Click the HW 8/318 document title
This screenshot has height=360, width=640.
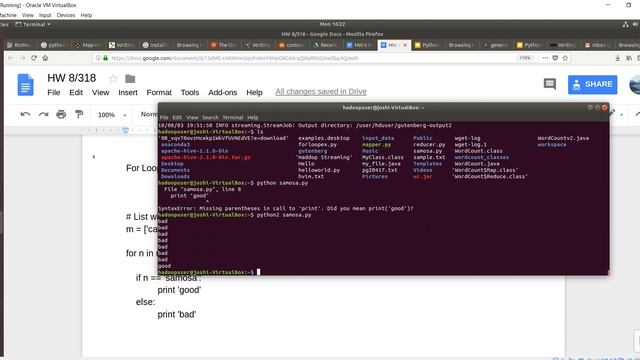(71, 78)
